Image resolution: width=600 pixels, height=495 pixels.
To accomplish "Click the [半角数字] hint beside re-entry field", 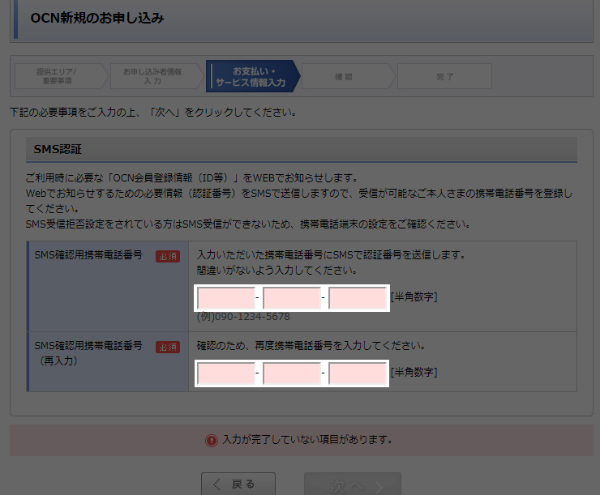I will (414, 372).
